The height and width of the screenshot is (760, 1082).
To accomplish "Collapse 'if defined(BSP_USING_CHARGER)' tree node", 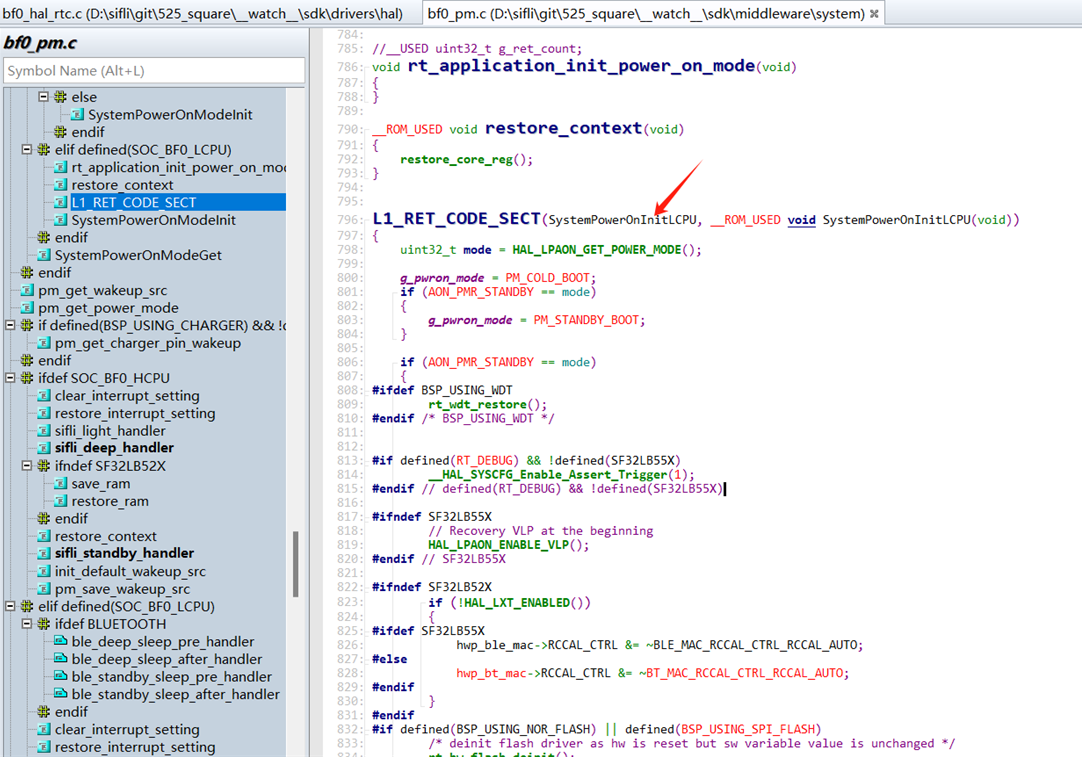I will tap(10, 325).
